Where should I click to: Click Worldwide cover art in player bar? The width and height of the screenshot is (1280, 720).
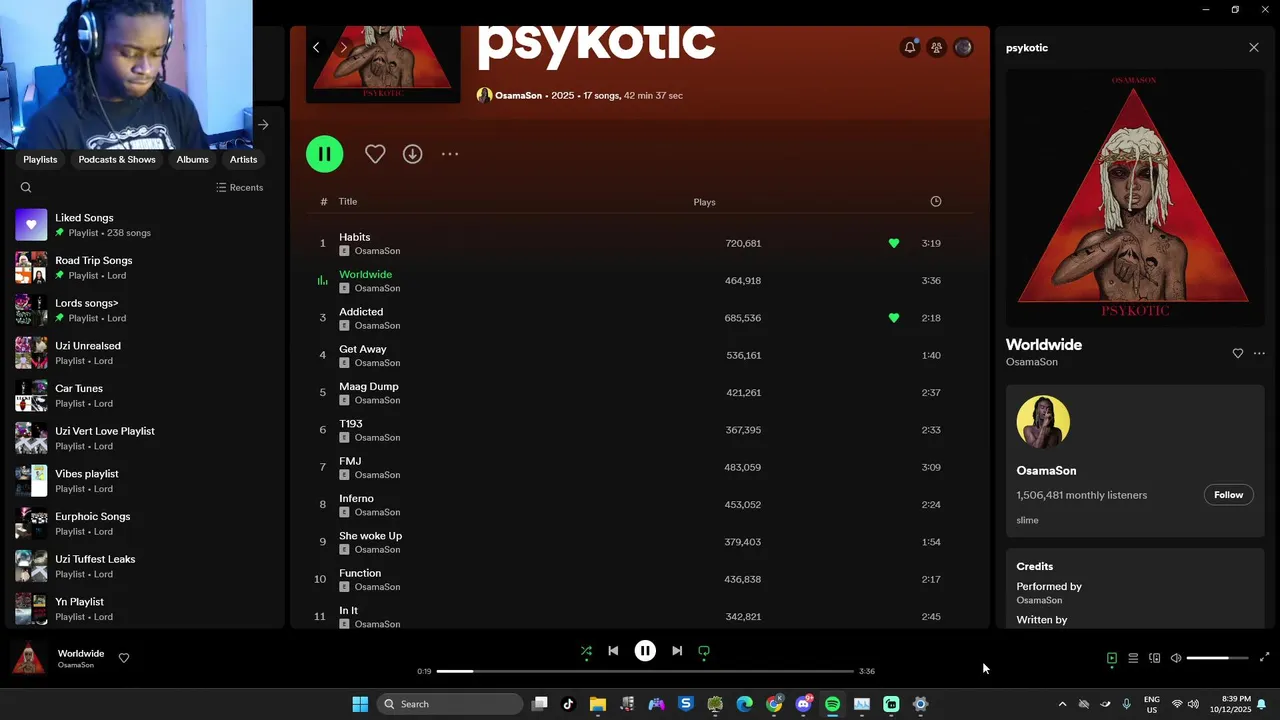pos(29,658)
